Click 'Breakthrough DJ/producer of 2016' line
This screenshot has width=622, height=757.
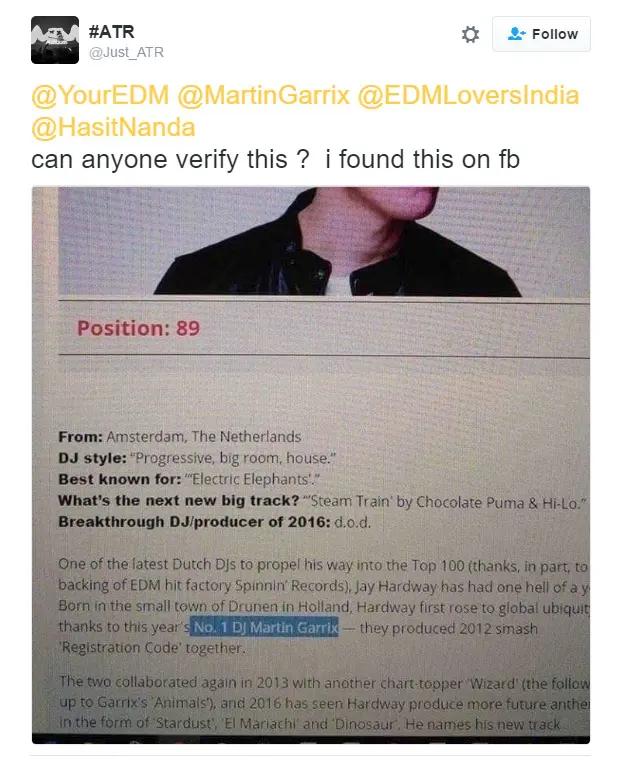(x=214, y=522)
